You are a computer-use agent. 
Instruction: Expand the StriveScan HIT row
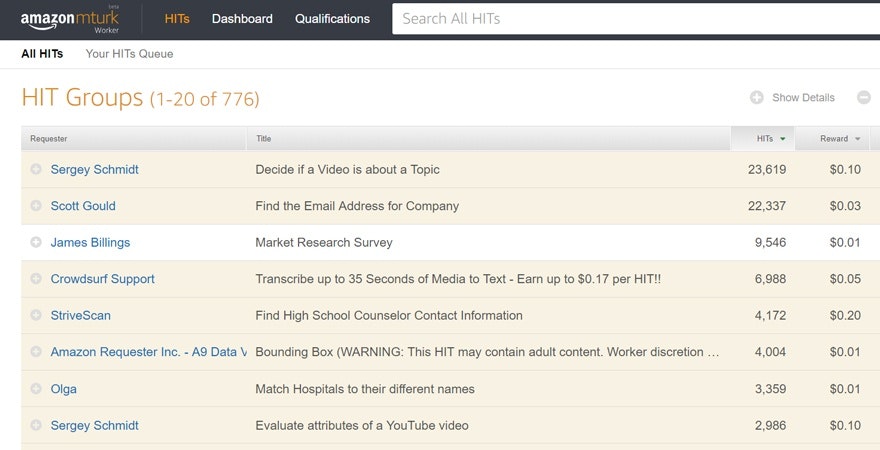click(x=36, y=316)
